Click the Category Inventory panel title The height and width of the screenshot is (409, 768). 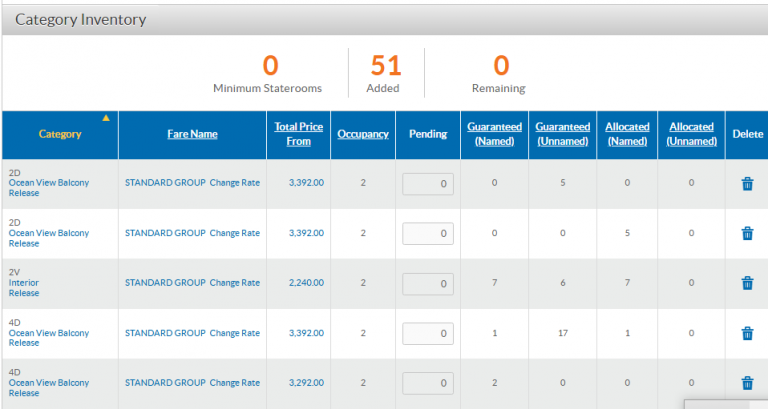tap(80, 20)
